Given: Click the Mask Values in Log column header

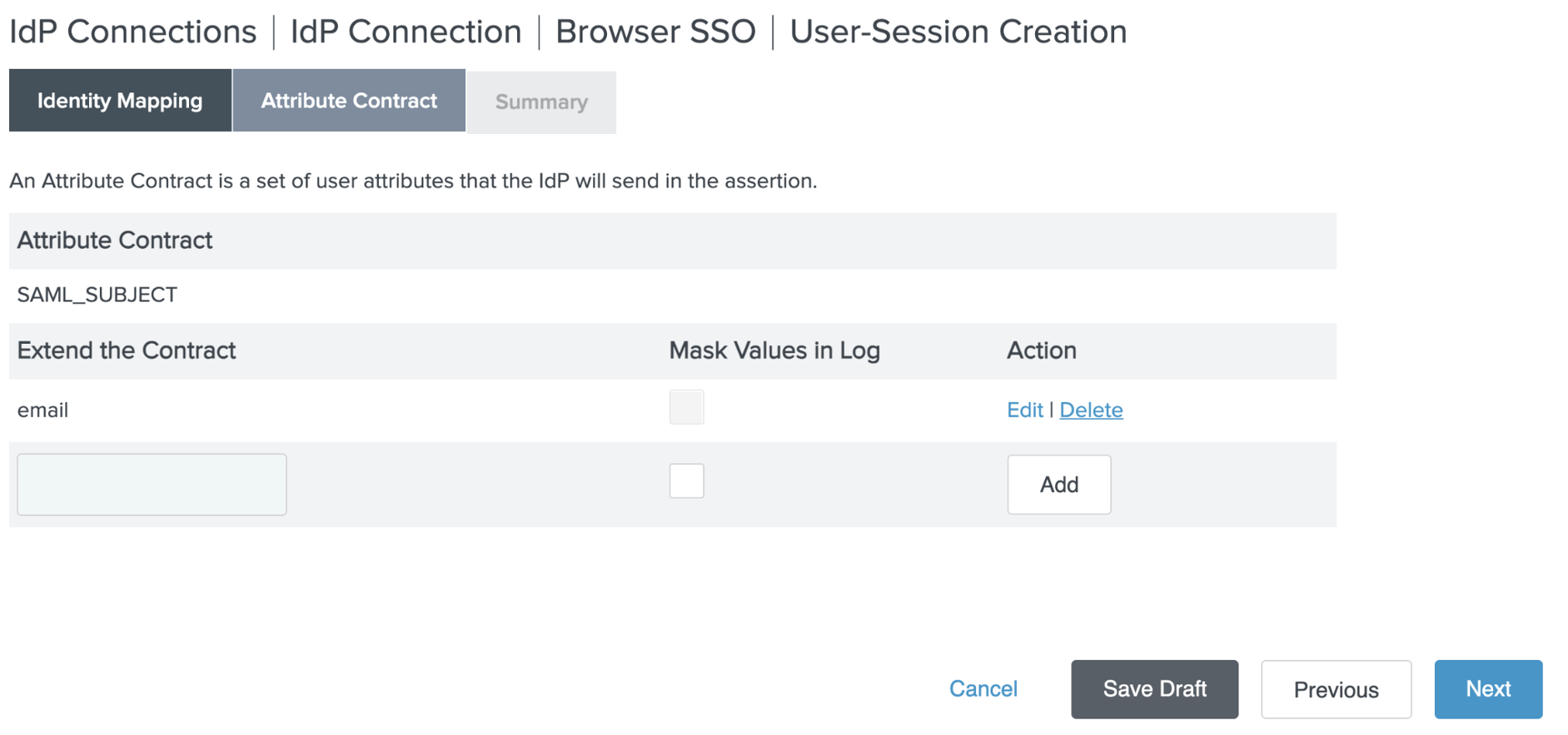Looking at the screenshot, I should point(774,350).
